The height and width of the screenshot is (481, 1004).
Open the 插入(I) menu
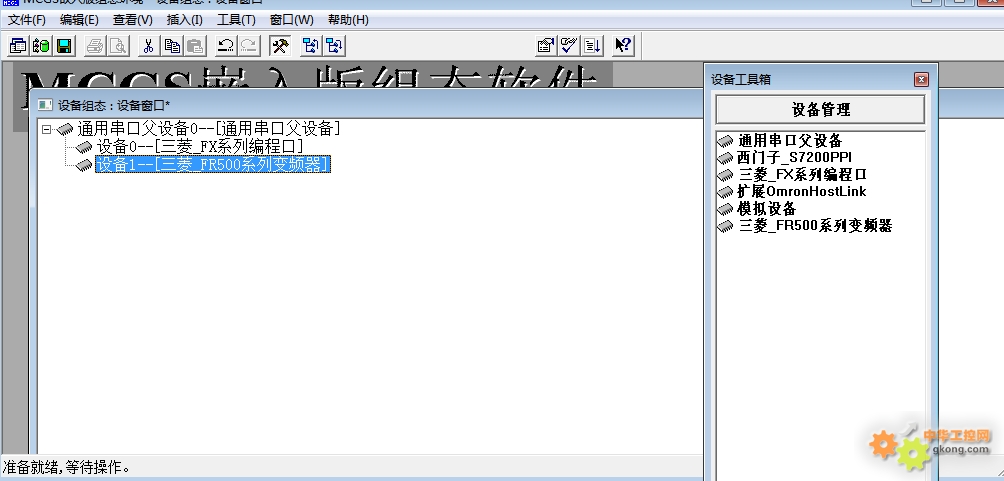[x=184, y=20]
